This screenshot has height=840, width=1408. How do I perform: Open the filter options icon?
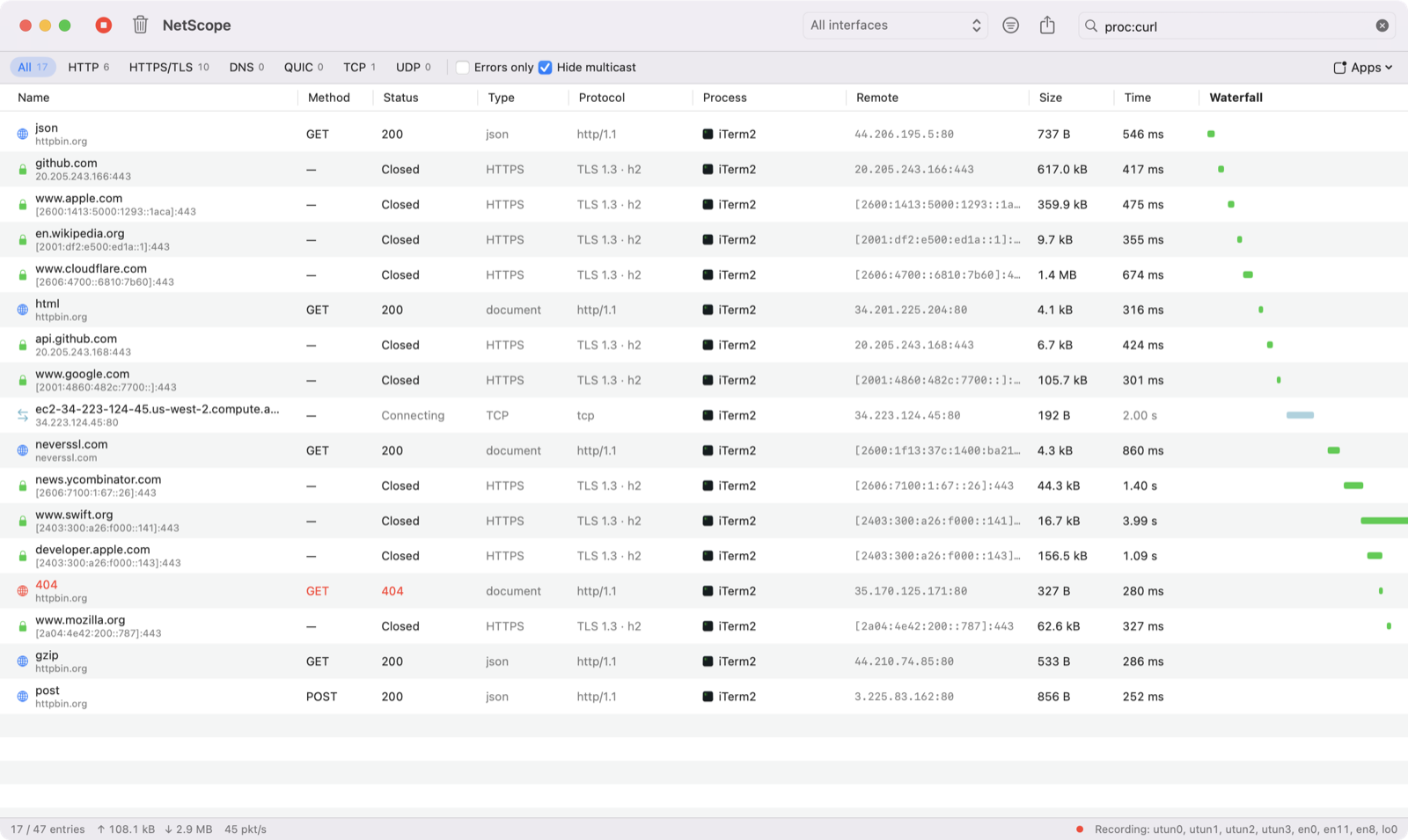click(1010, 26)
